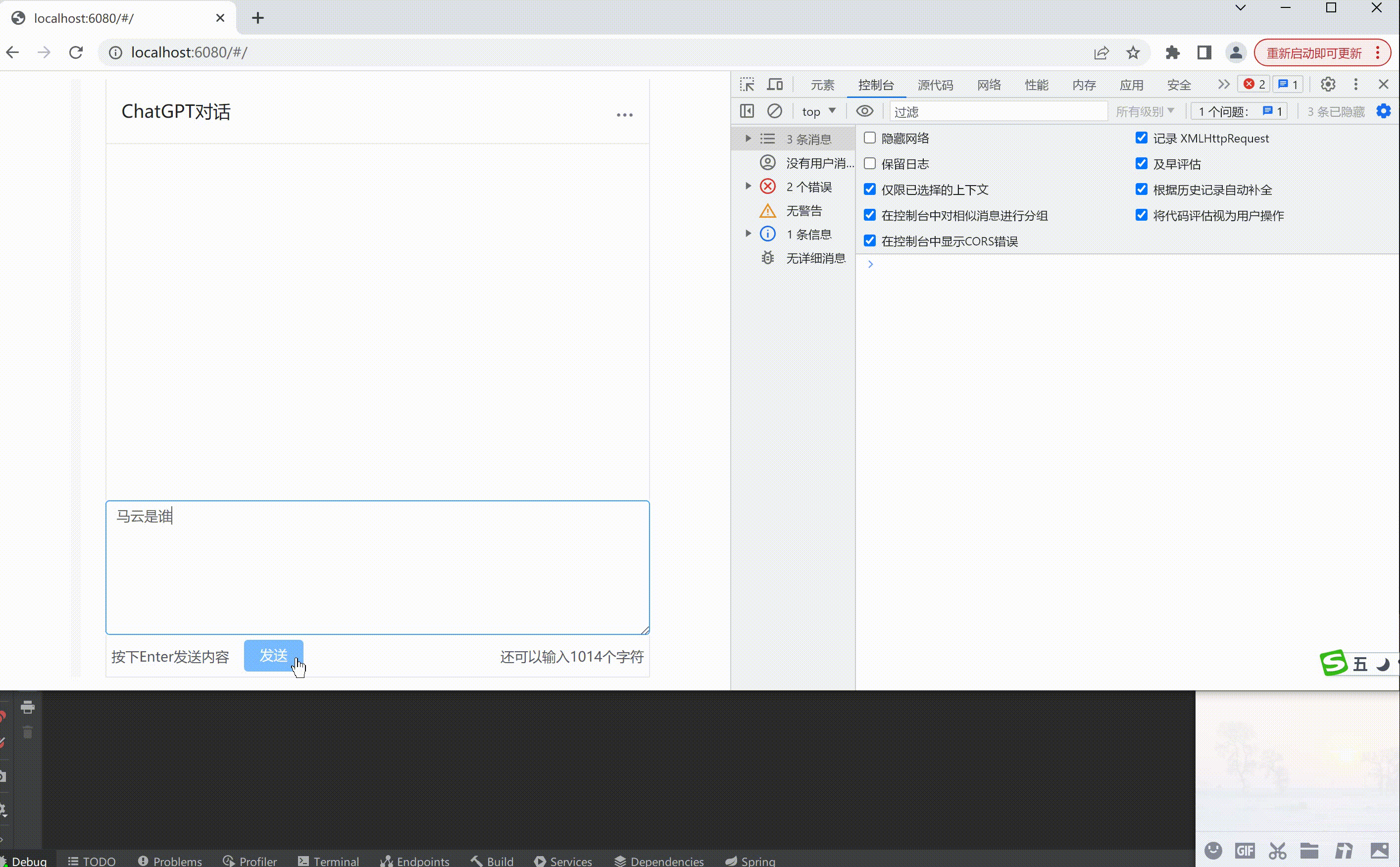The image size is (1400, 867).
Task: Click the 发送 send button
Action: coord(274,655)
